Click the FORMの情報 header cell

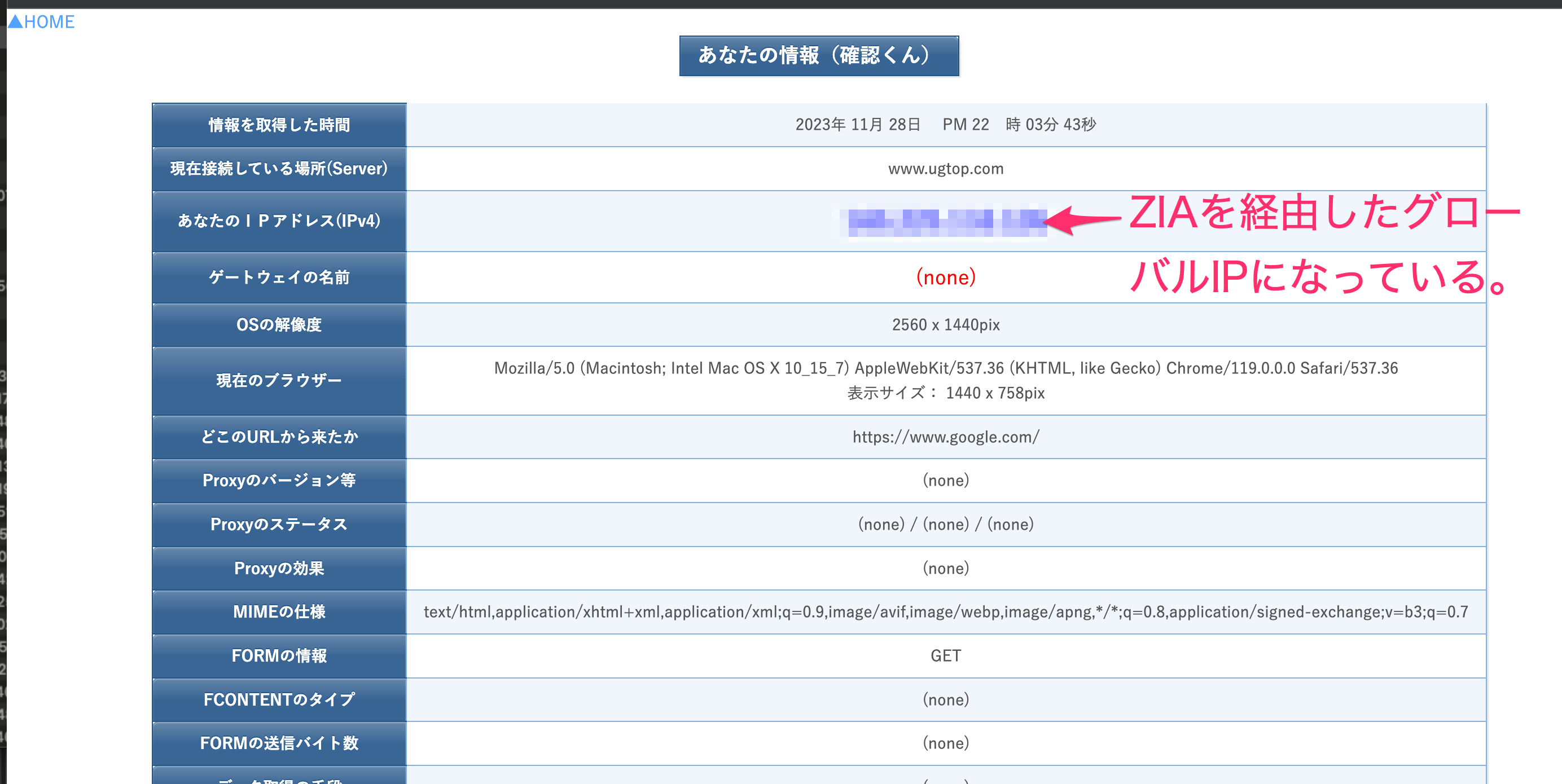[x=279, y=655]
